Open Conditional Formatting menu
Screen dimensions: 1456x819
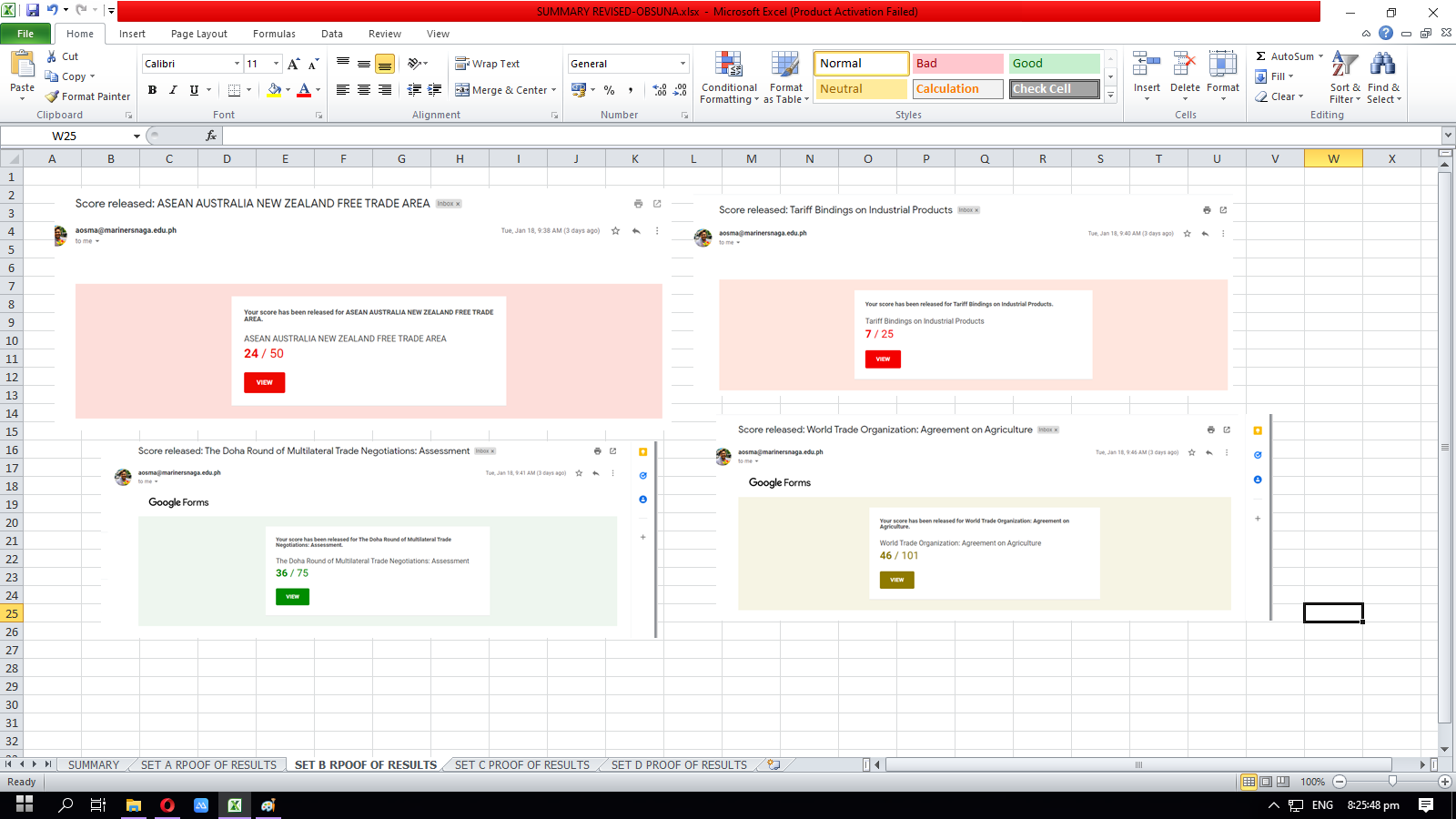729,77
